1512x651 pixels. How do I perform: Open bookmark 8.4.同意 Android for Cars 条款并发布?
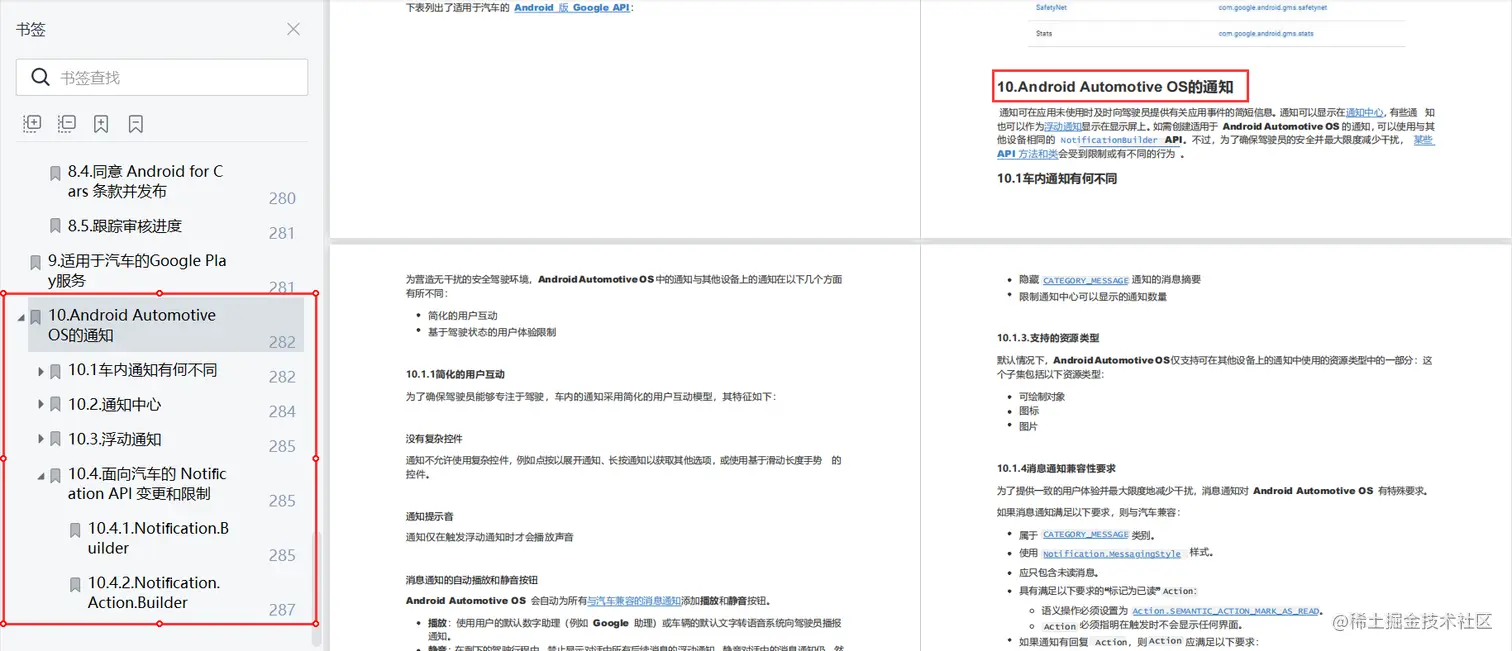[x=146, y=181]
